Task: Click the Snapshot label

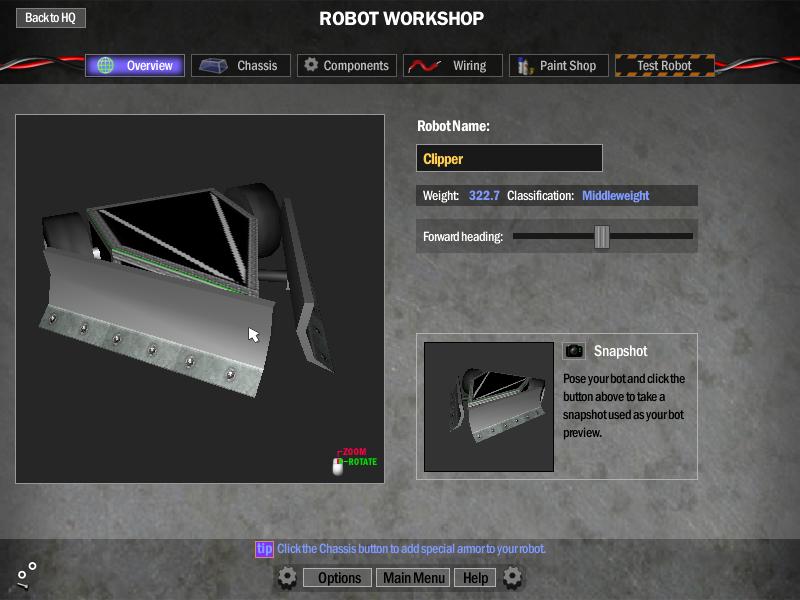Action: point(620,351)
